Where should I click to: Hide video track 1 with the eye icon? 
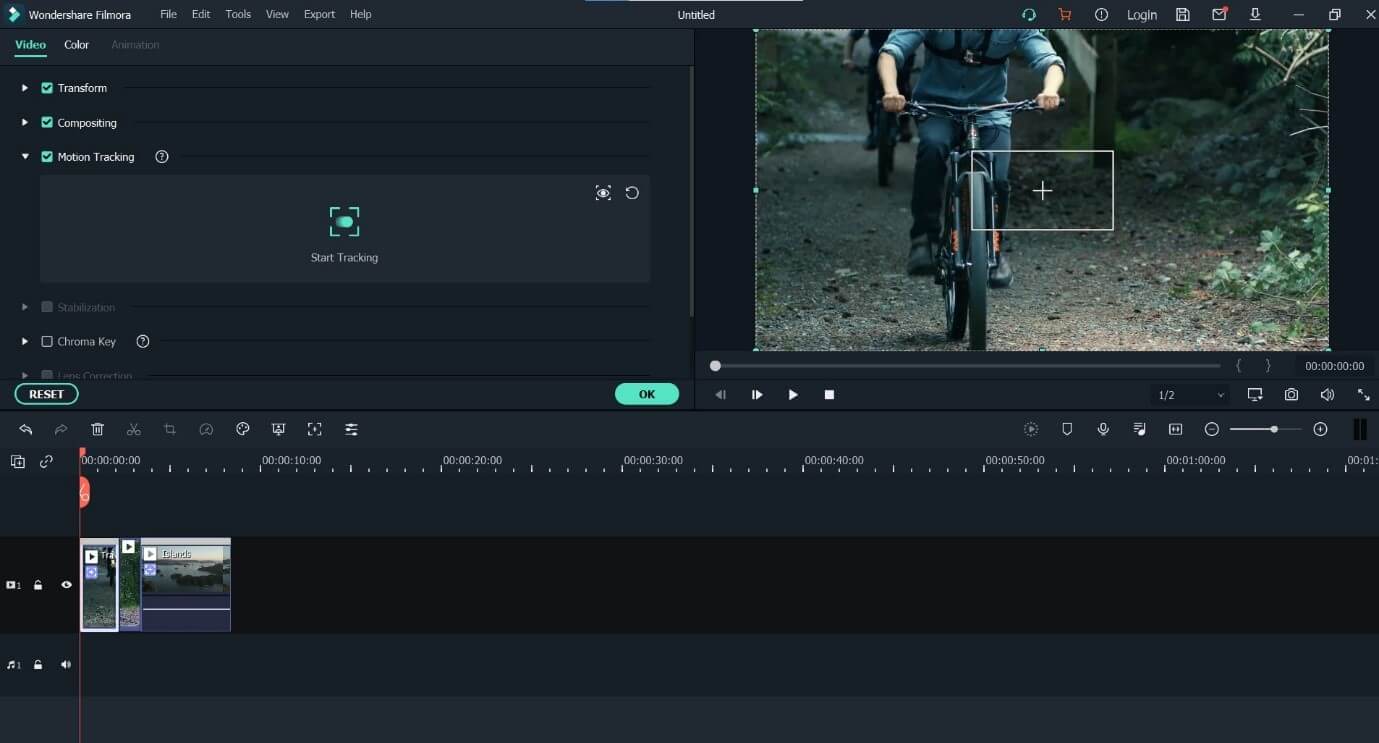click(66, 585)
